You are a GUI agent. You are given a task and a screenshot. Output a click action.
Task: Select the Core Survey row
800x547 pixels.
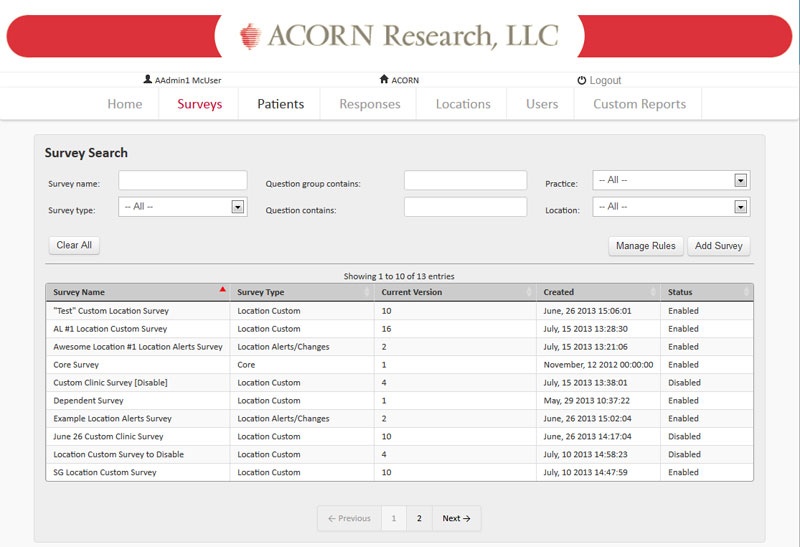click(399, 365)
